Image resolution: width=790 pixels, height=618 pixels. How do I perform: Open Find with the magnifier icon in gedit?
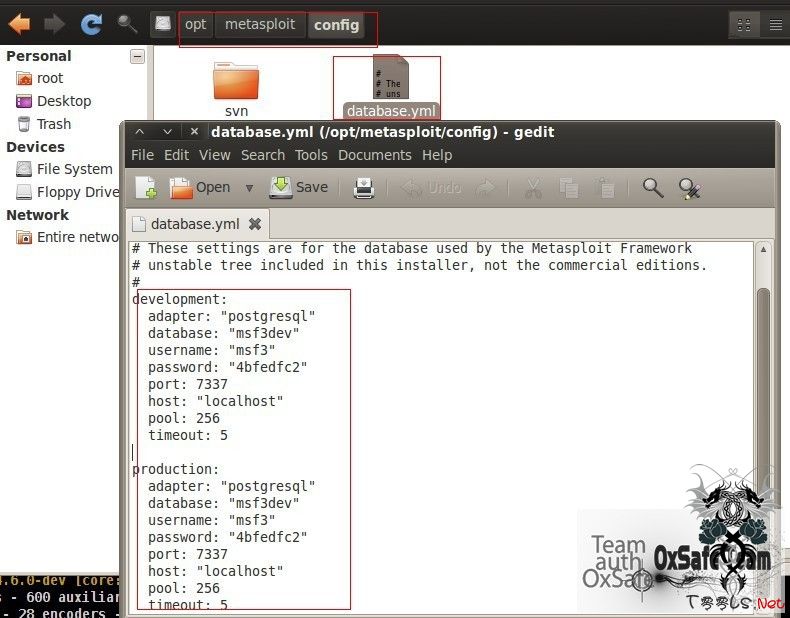tap(653, 188)
